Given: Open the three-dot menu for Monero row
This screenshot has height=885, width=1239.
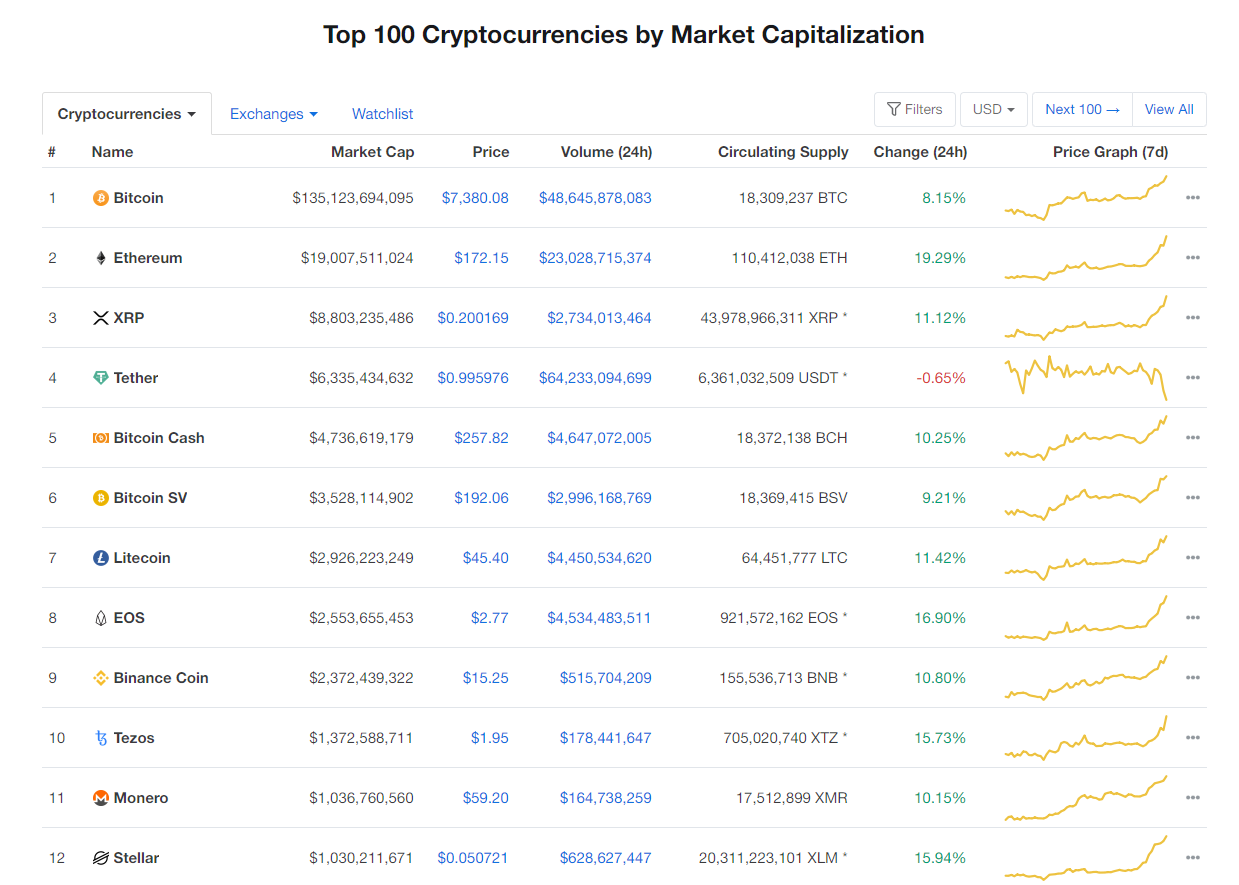Looking at the screenshot, I should click(1192, 798).
